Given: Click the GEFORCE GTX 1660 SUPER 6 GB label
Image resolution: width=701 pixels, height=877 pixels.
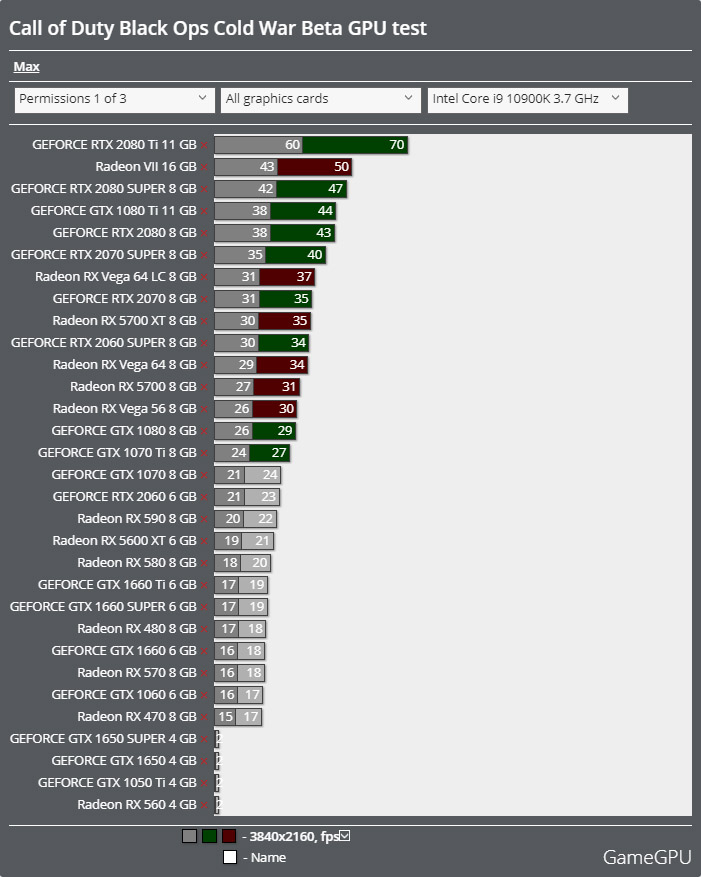Looking at the screenshot, I should (x=103, y=607).
